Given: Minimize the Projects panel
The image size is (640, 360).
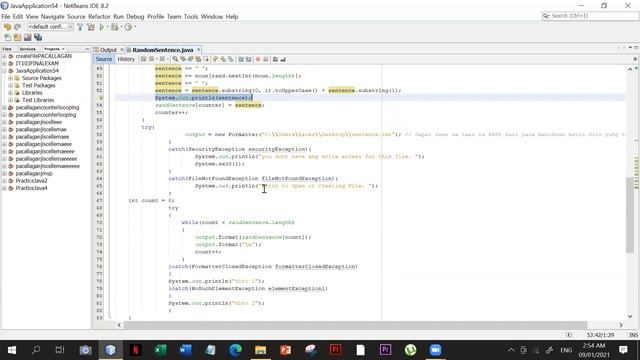Looking at the screenshot, I should point(87,49).
